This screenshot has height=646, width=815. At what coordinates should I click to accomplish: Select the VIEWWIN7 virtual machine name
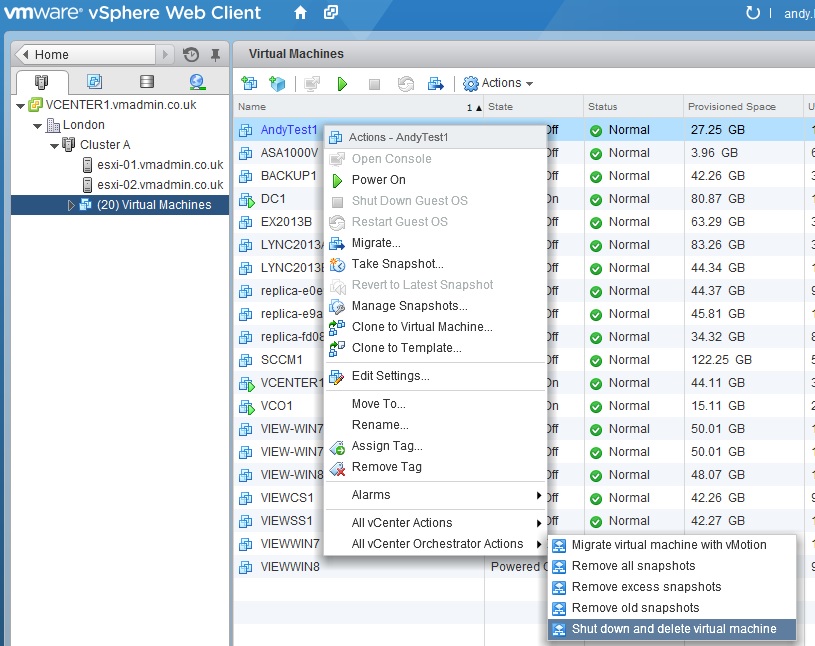tap(290, 544)
